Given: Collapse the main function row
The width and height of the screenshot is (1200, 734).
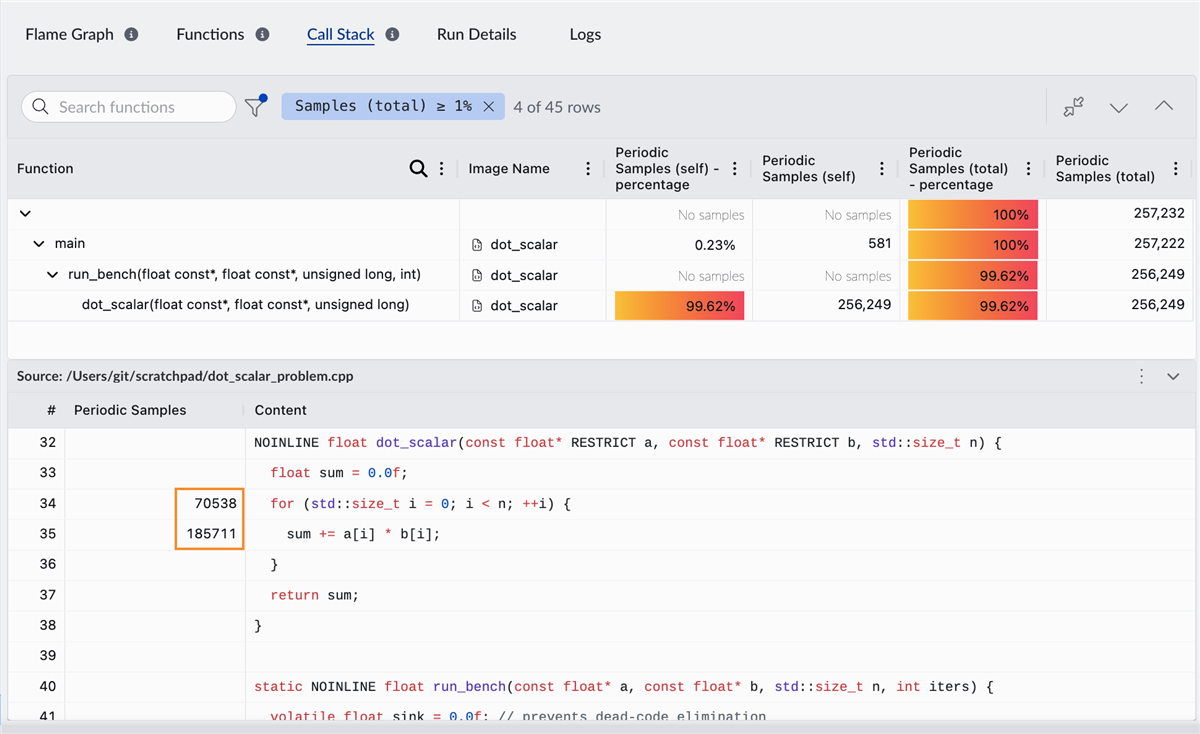Looking at the screenshot, I should (x=38, y=244).
